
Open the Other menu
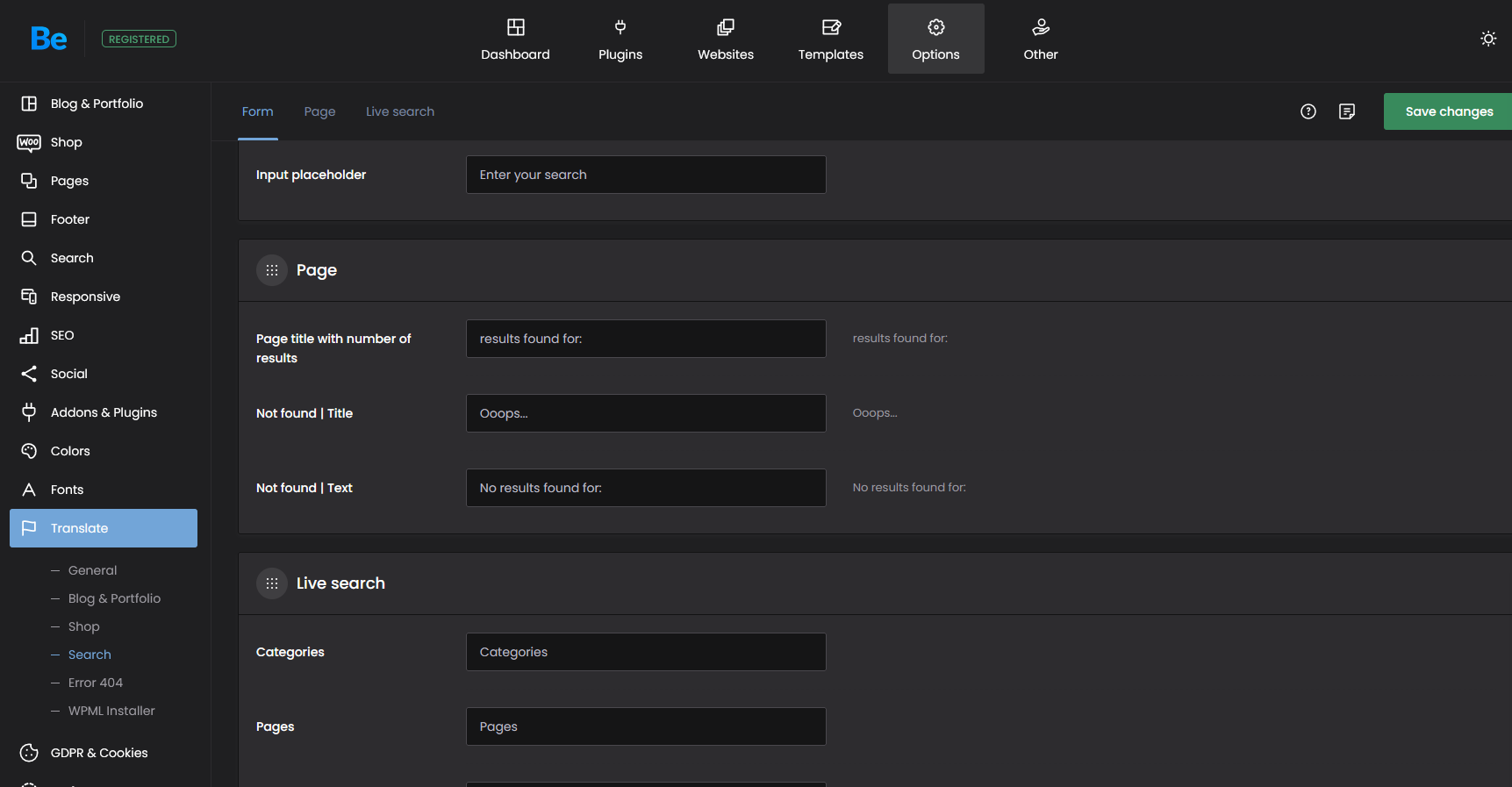click(x=1041, y=39)
